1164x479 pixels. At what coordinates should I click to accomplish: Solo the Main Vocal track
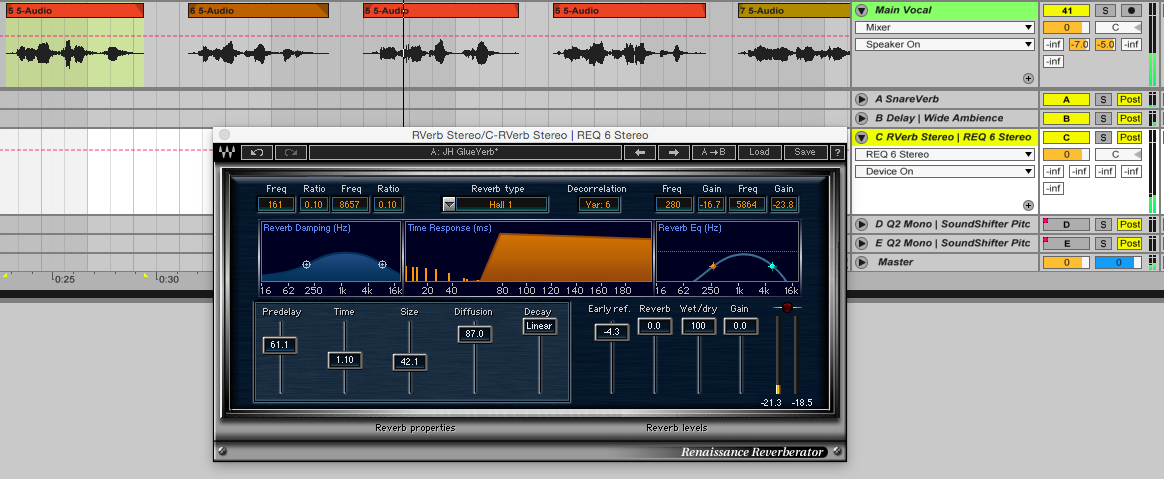1105,10
